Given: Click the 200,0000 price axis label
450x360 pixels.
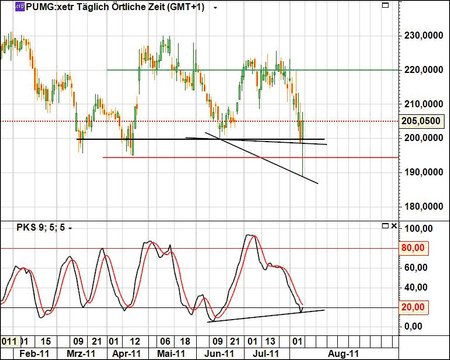Looking at the screenshot, I should pyautogui.click(x=424, y=138).
